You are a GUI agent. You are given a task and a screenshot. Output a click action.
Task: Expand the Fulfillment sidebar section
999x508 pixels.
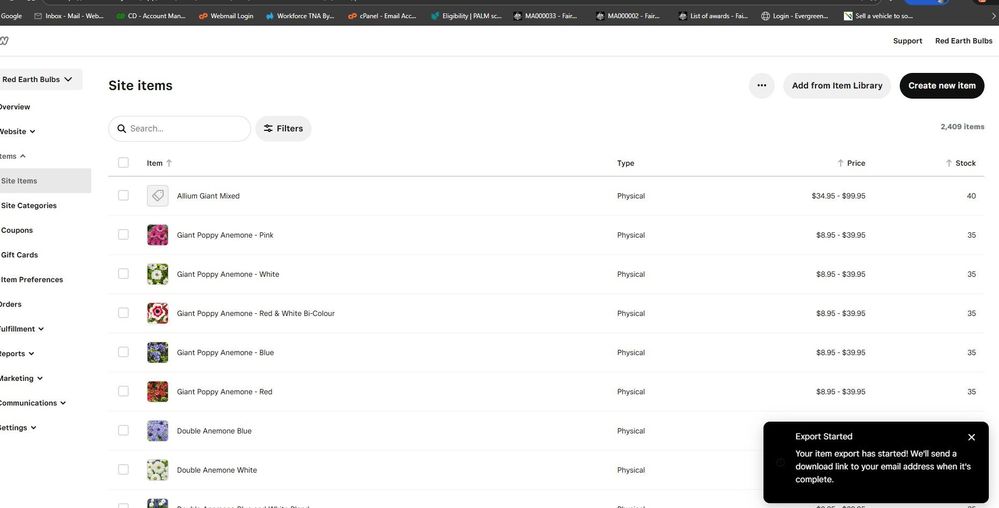click(x=22, y=330)
